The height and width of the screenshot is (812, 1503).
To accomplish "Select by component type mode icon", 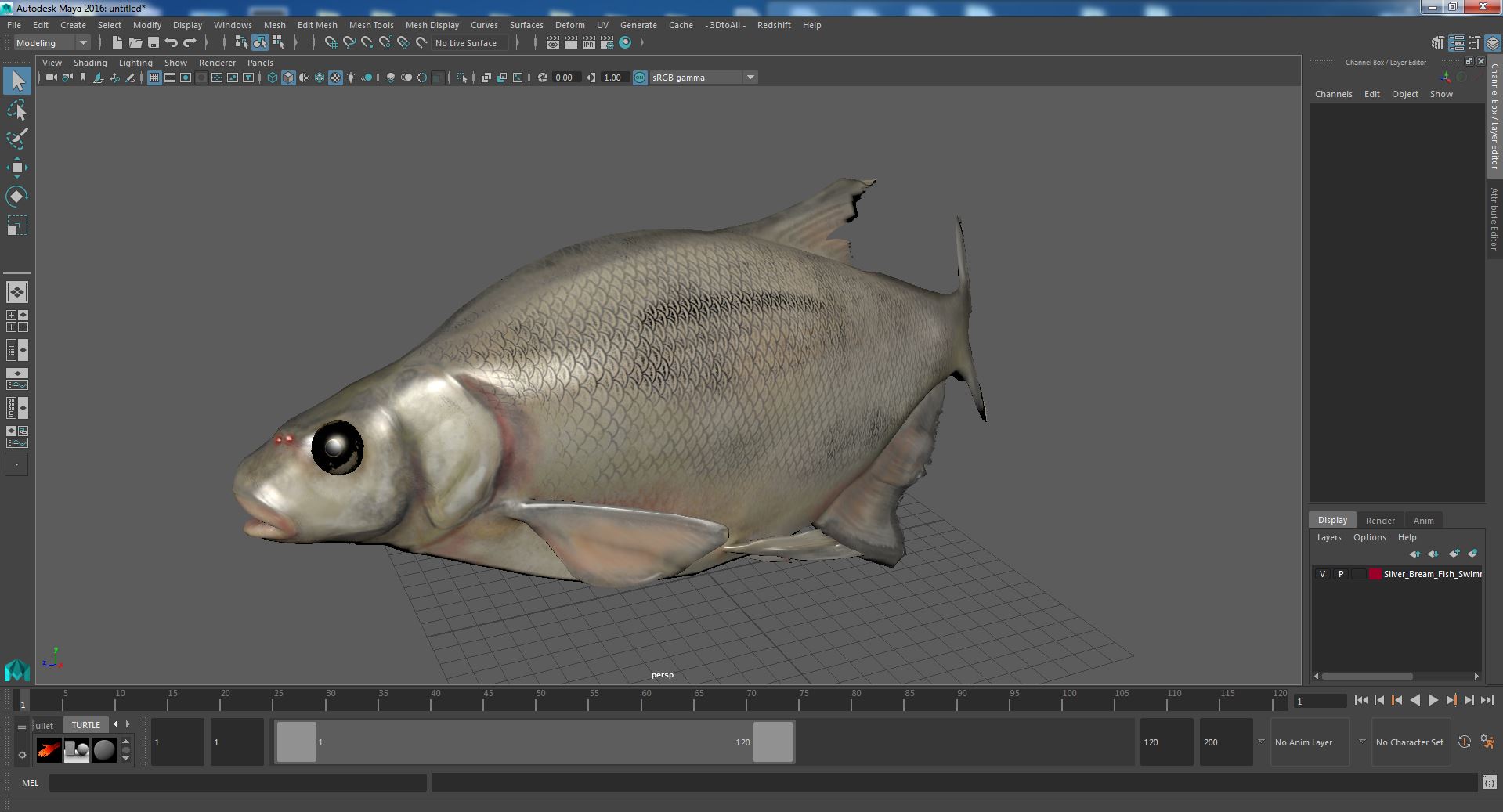I will [278, 42].
